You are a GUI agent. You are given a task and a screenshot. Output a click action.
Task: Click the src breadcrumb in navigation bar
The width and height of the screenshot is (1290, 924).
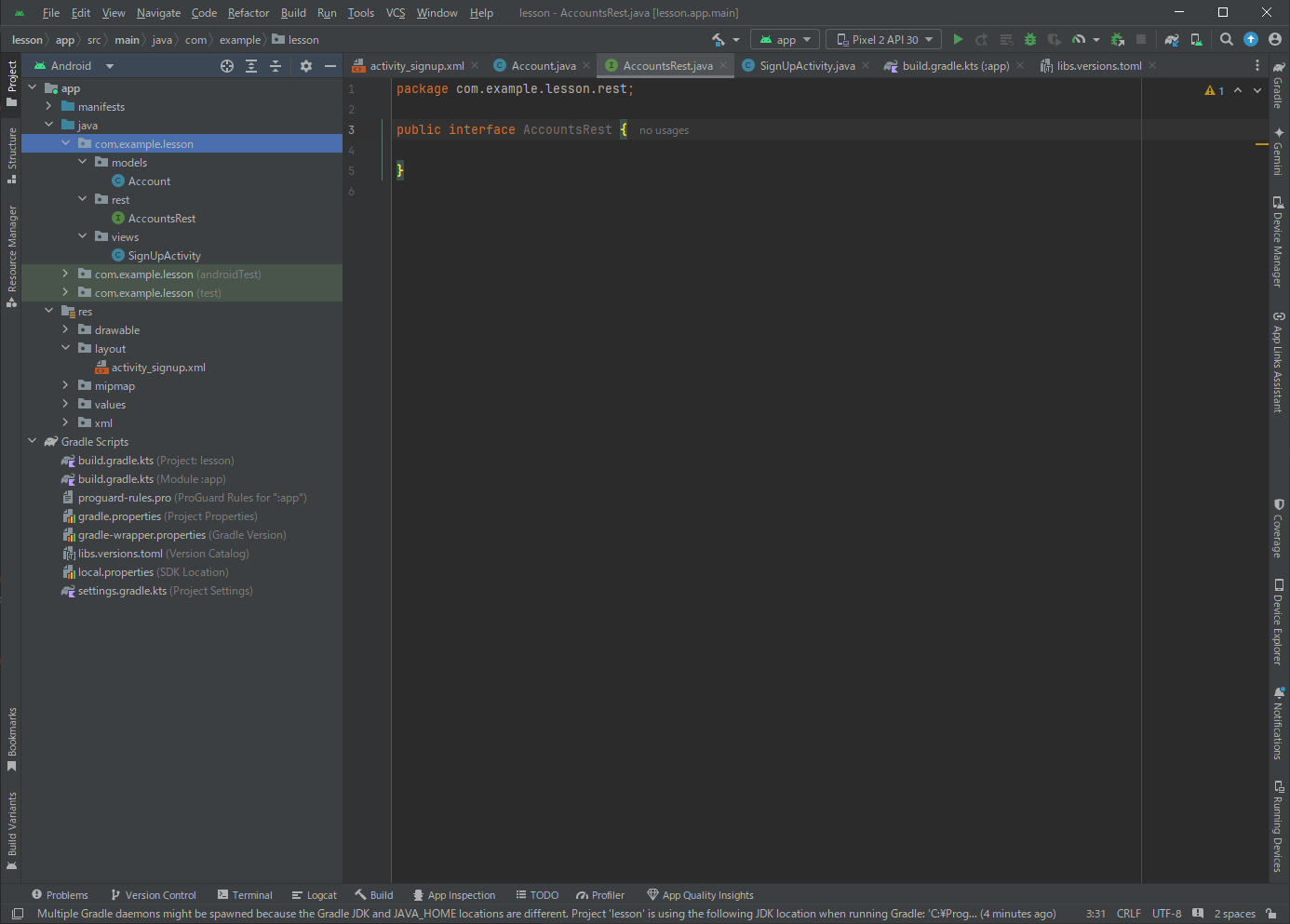94,40
